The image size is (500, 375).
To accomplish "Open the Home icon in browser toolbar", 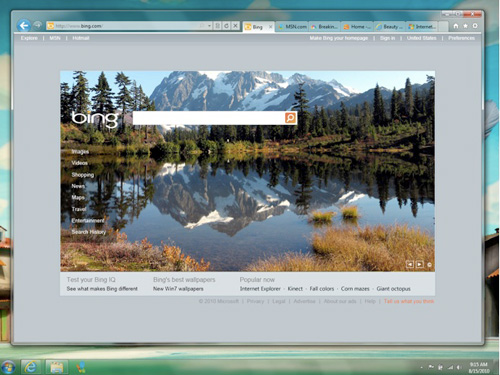I will click(456, 26).
